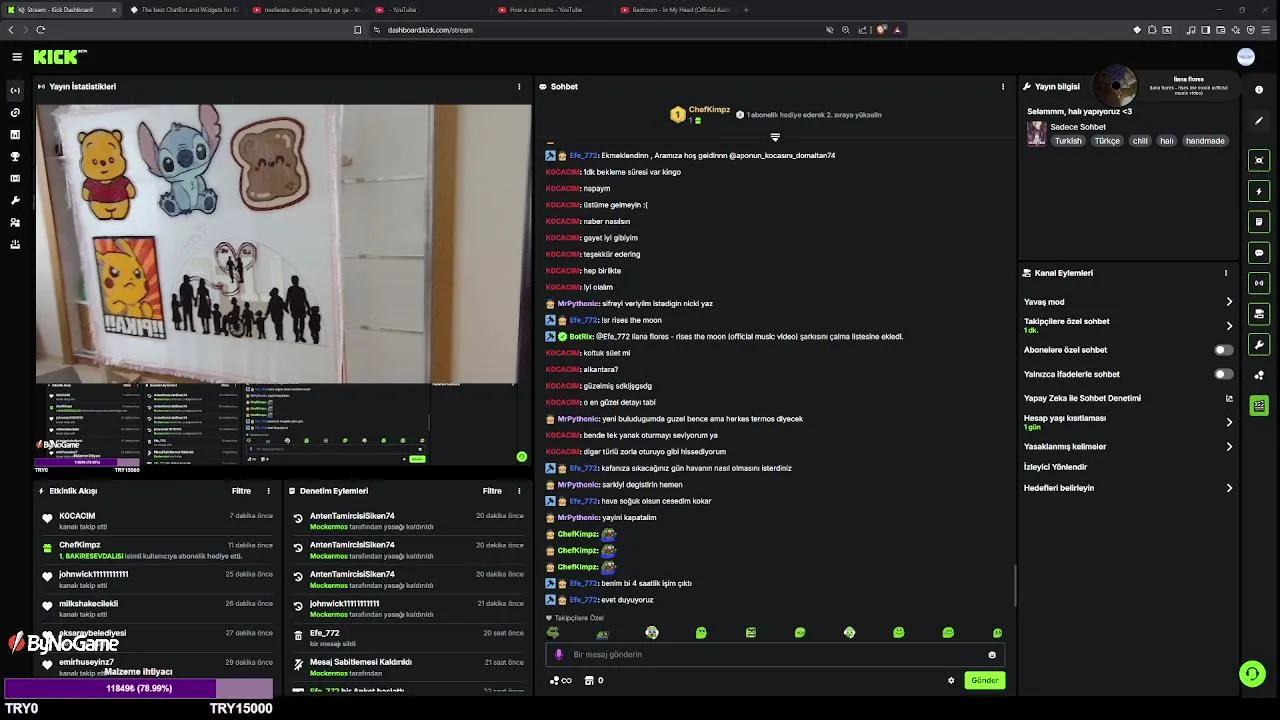
Task: Click İzleyici Yönlendir
Action: [x=1055, y=467]
